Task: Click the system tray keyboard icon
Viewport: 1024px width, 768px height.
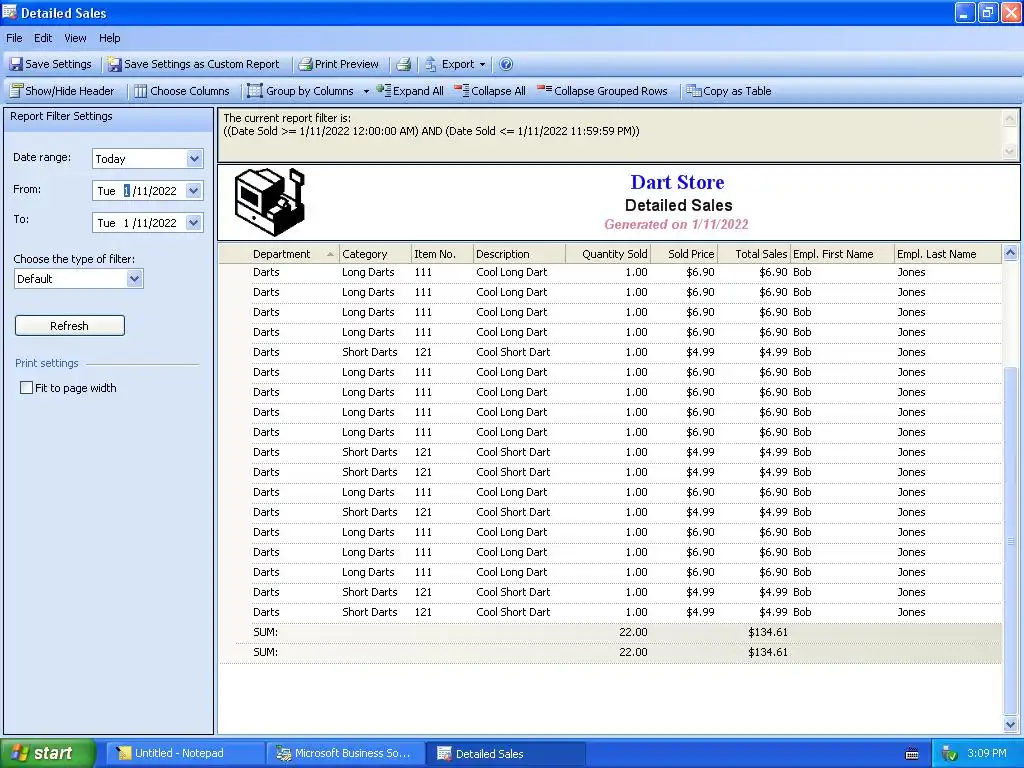Action: (x=912, y=754)
